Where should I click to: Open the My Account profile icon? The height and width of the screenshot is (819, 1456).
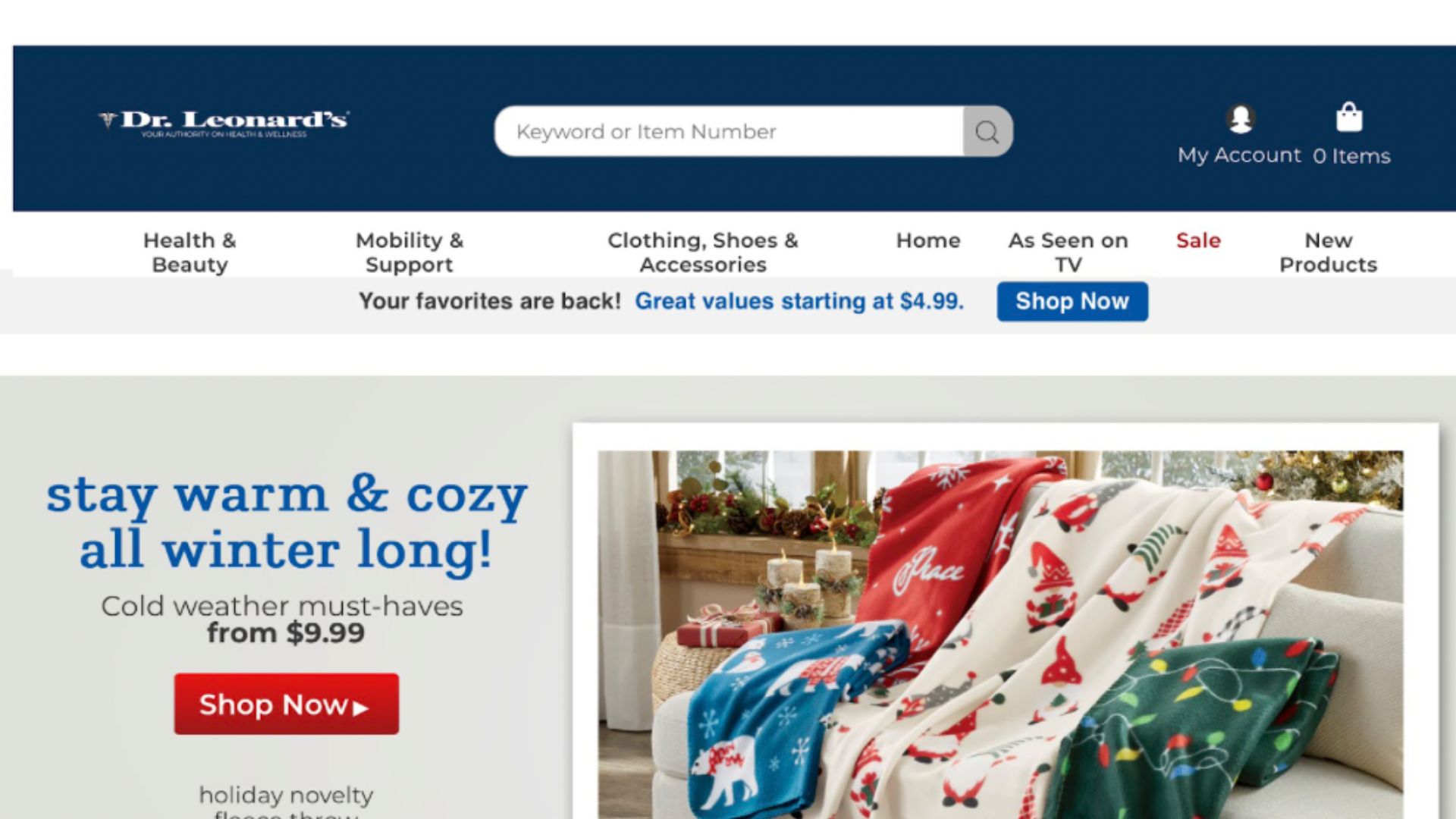(1241, 118)
